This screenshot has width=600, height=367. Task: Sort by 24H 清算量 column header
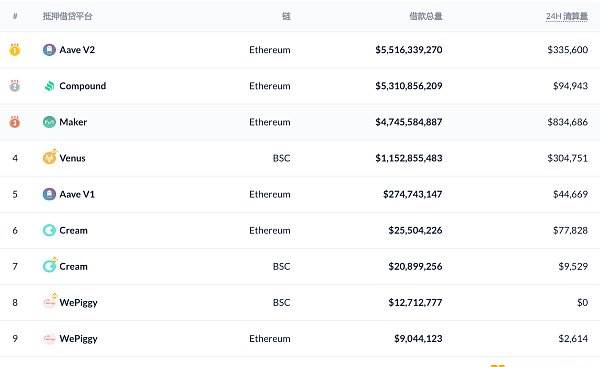(567, 16)
